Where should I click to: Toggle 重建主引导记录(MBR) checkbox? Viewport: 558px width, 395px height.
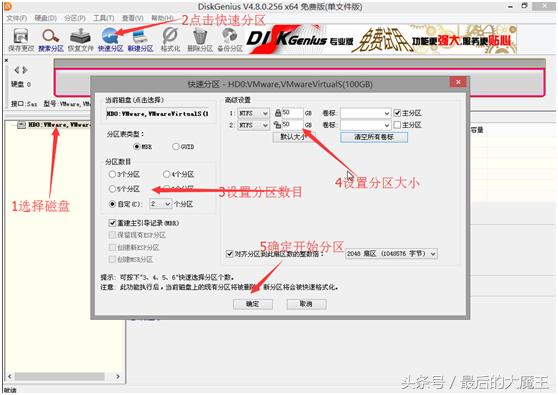[x=112, y=223]
